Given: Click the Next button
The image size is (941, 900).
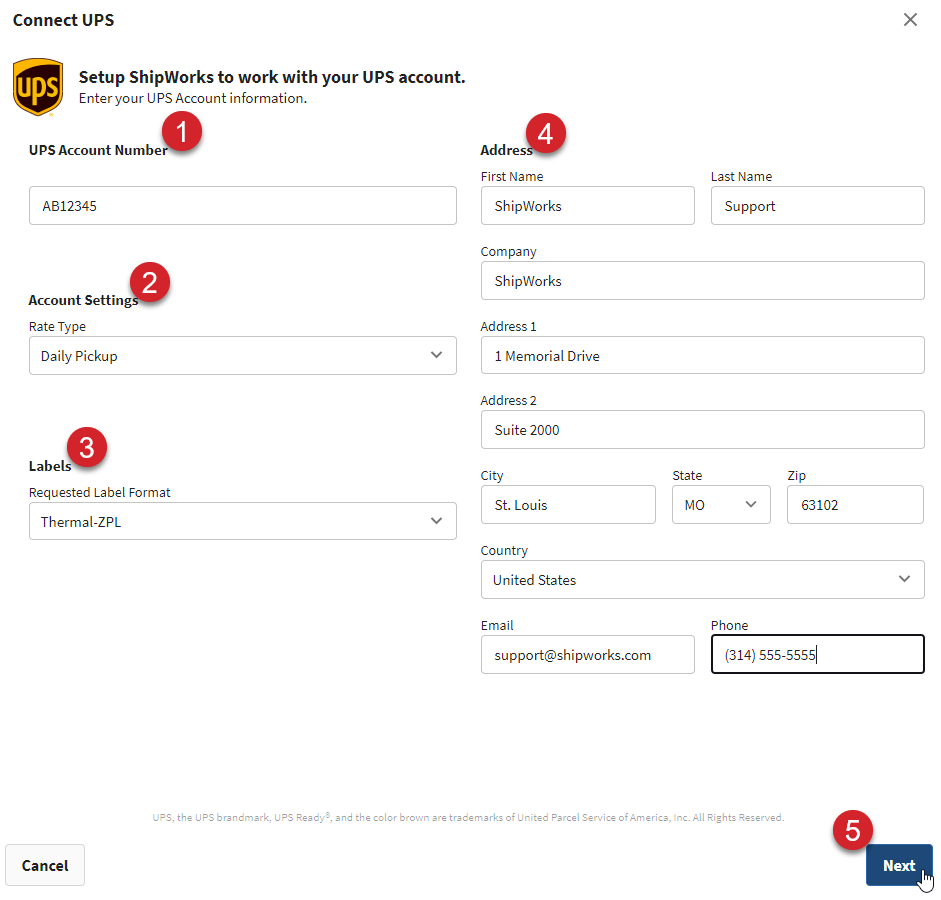Looking at the screenshot, I should 899,866.
